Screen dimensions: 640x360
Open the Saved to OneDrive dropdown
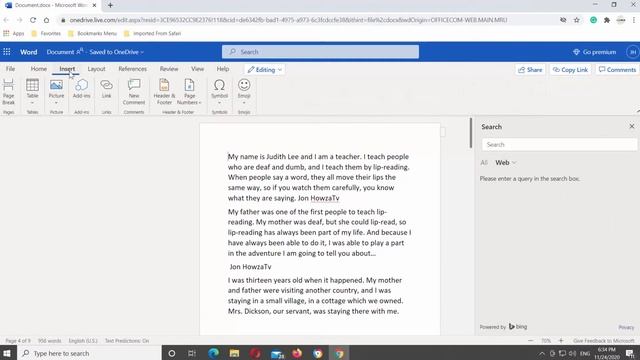tap(116, 52)
